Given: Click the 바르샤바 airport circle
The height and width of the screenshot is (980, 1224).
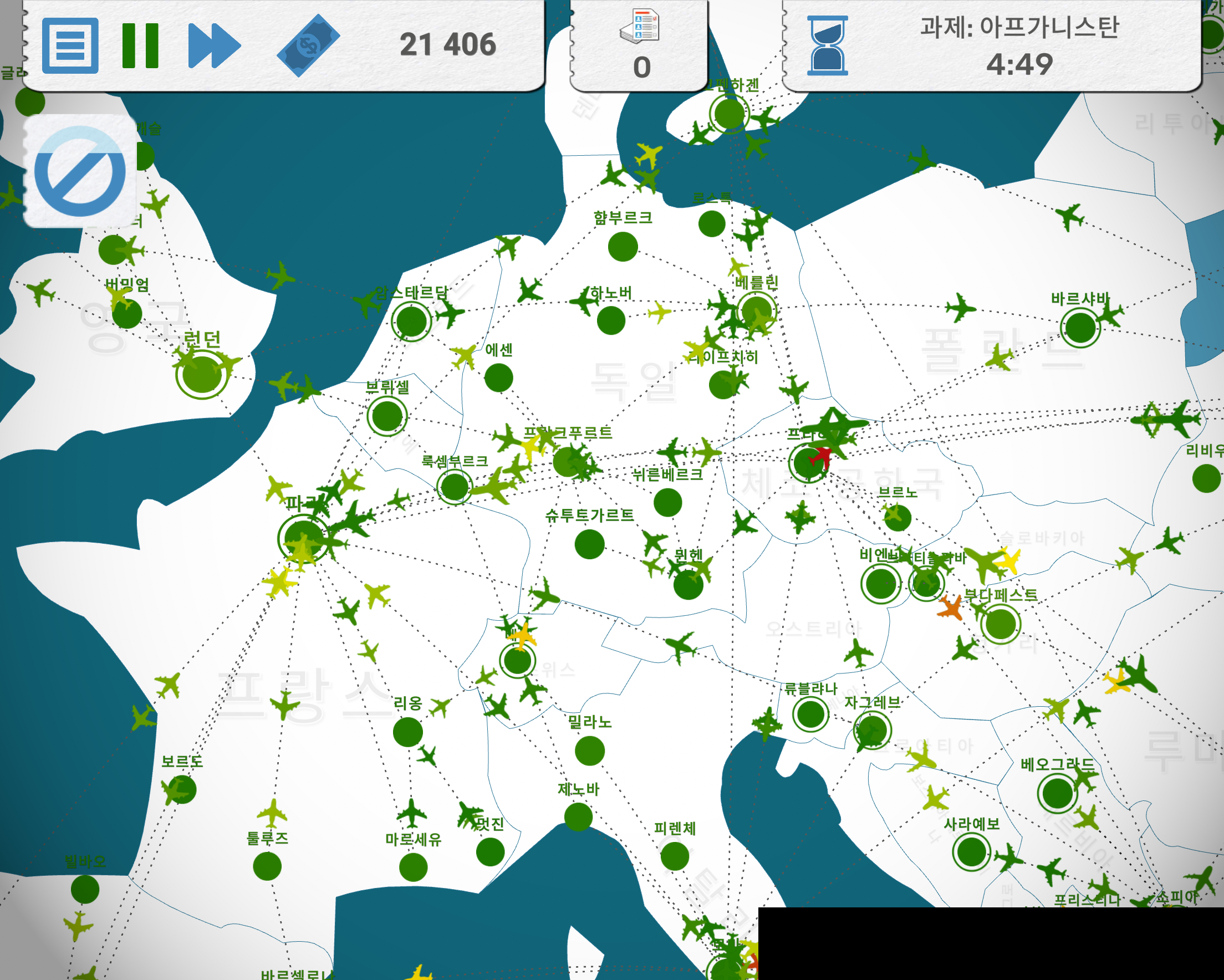Looking at the screenshot, I should coord(1080,328).
